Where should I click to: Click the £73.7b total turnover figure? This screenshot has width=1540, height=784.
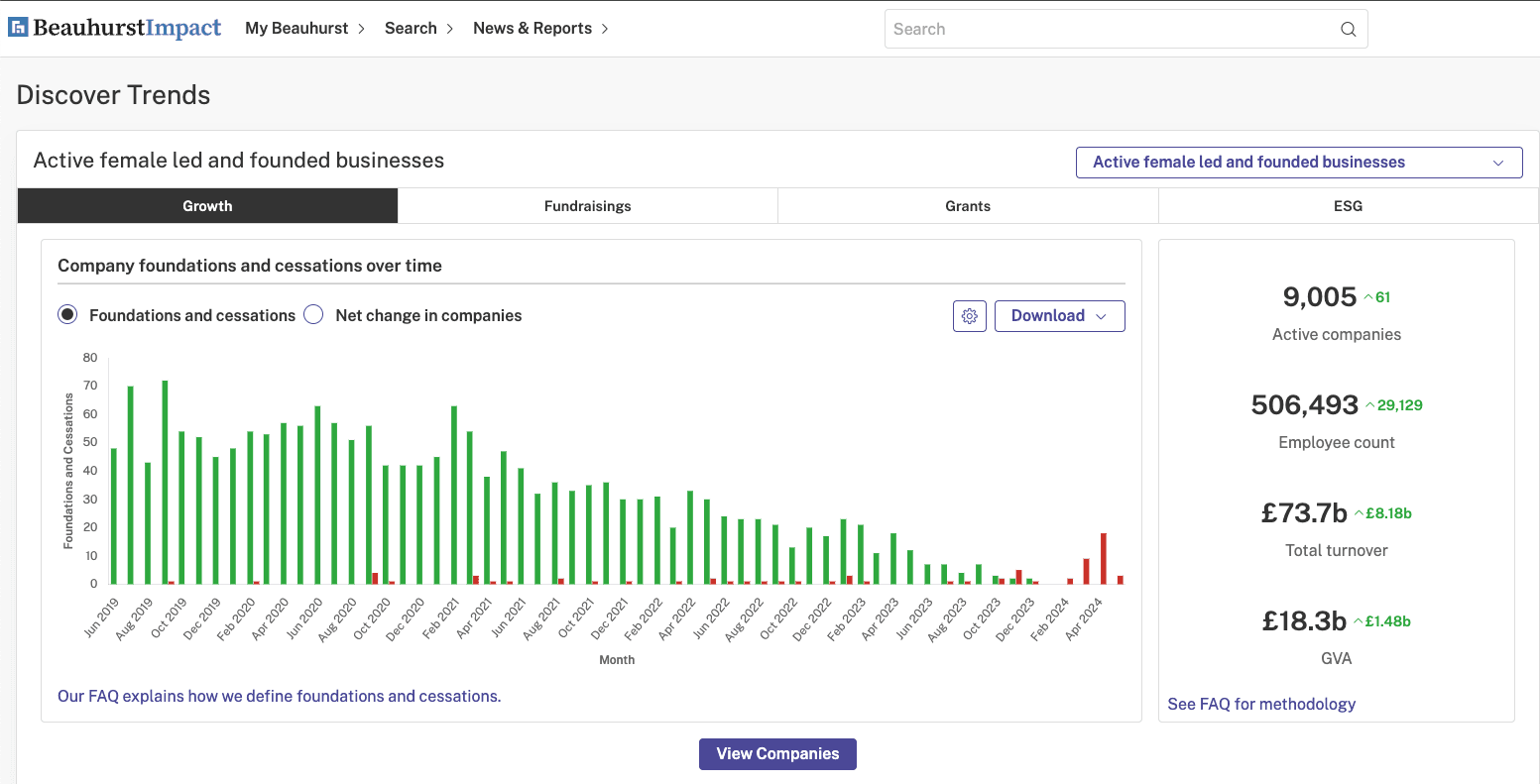coord(1304,512)
